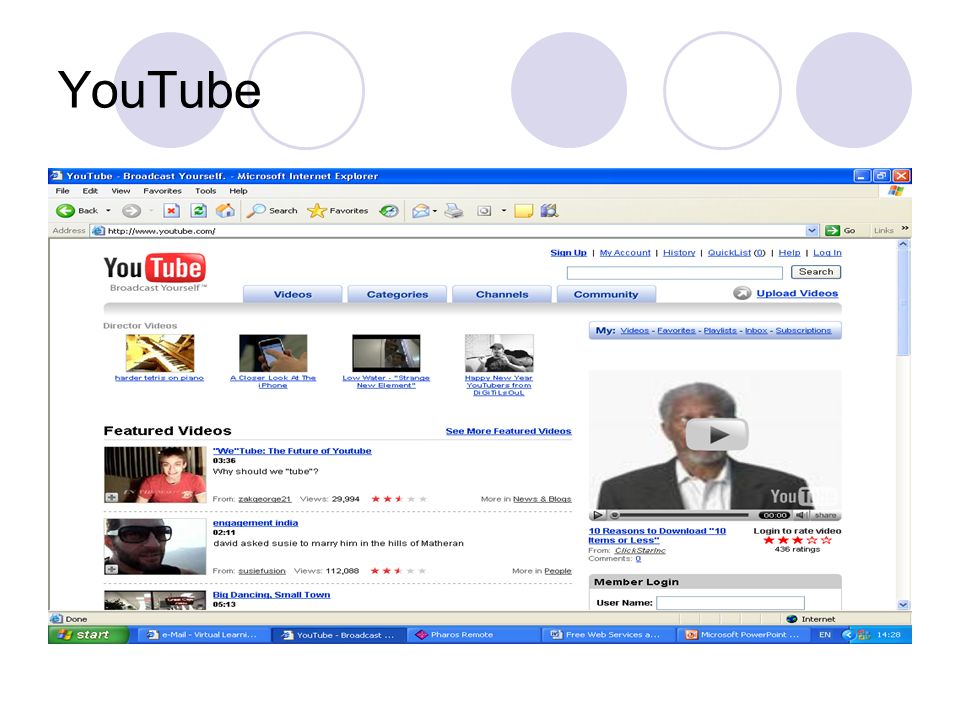Click the EN language indicator in taskbar
This screenshot has height=720, width=960.
[825, 635]
